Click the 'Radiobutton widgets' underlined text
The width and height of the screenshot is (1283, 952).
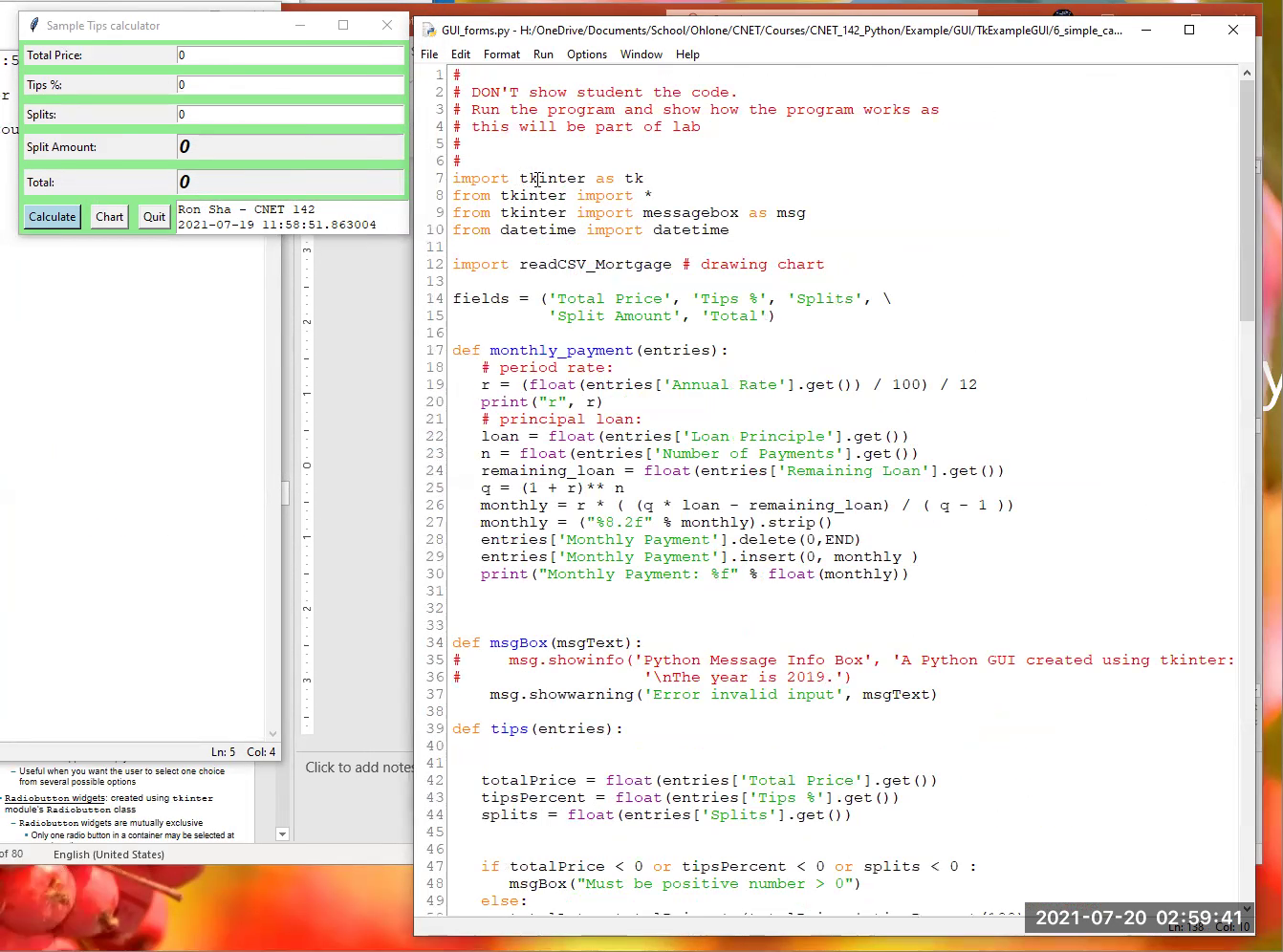point(54,798)
